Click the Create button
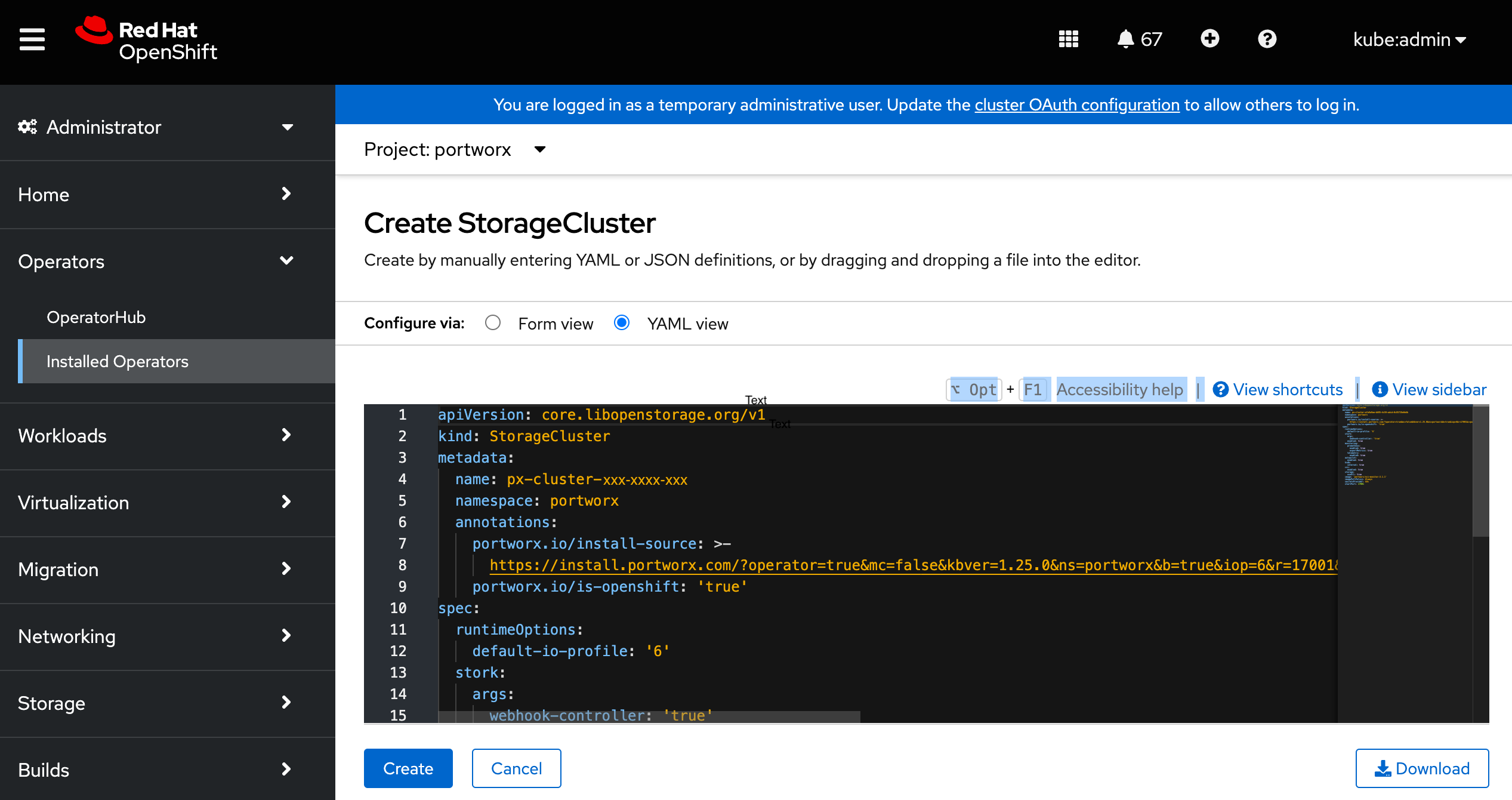The height and width of the screenshot is (800, 1512). click(x=408, y=768)
